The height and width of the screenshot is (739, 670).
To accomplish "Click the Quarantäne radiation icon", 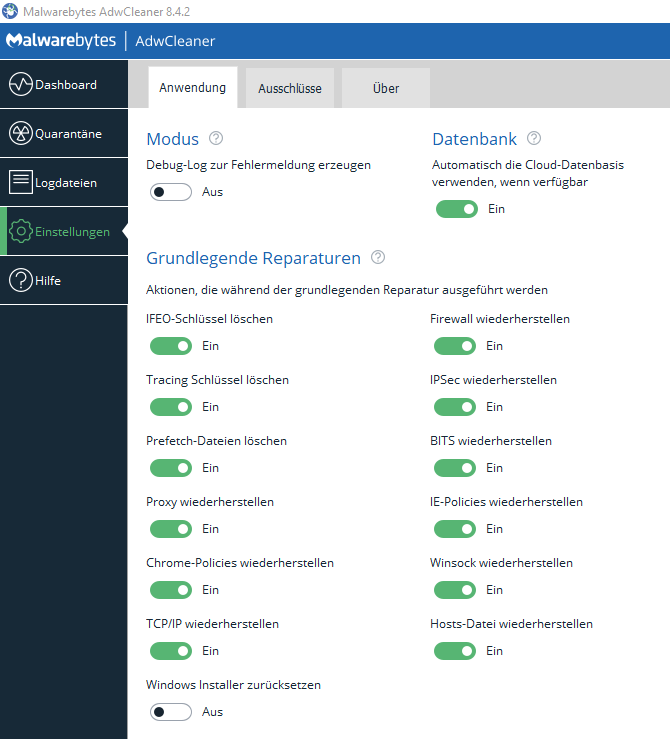I will tap(21, 133).
